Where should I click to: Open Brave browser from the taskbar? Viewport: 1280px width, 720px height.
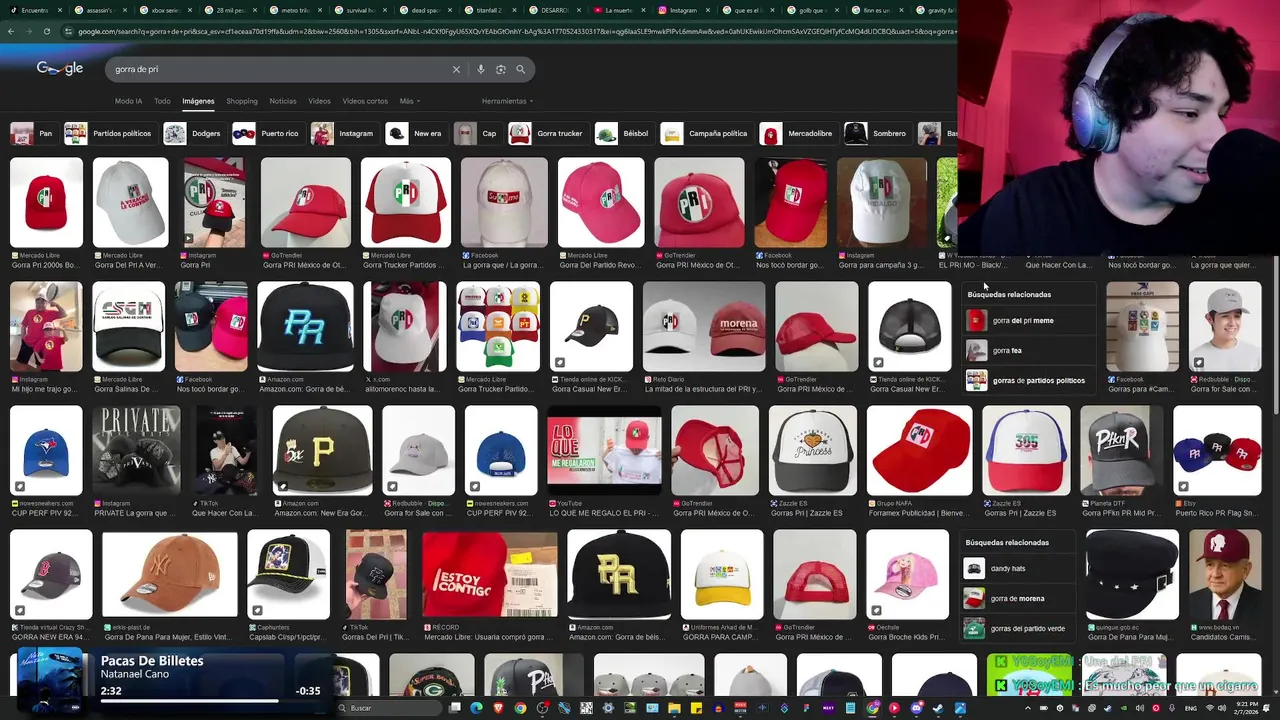tap(499, 708)
